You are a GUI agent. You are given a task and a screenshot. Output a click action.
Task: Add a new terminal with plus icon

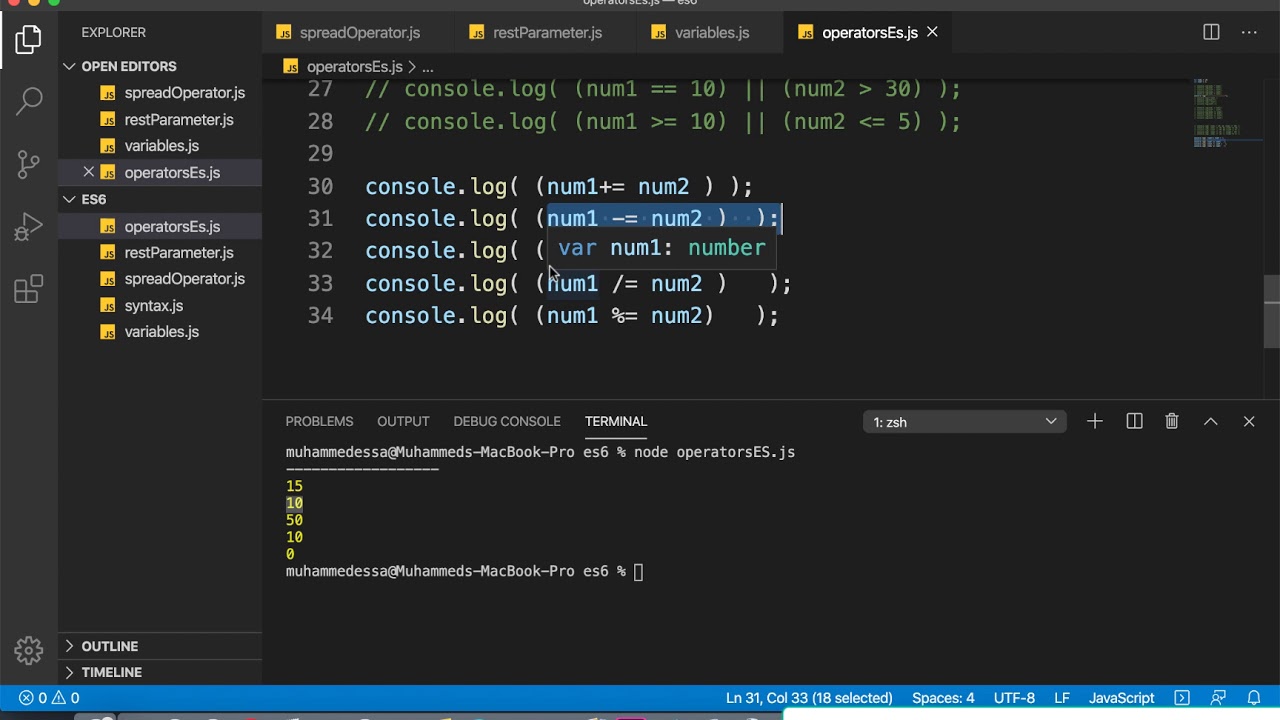coord(1095,421)
